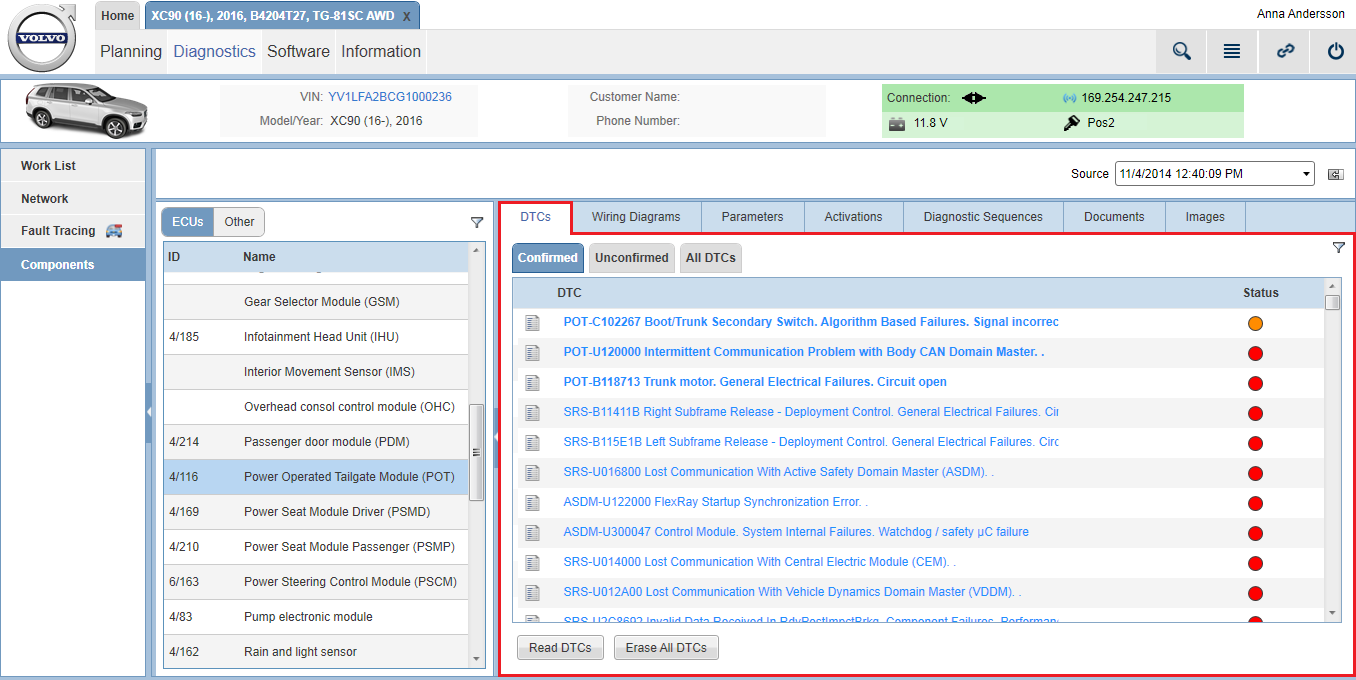Open document icon for POT-C102267 row

tap(532, 322)
